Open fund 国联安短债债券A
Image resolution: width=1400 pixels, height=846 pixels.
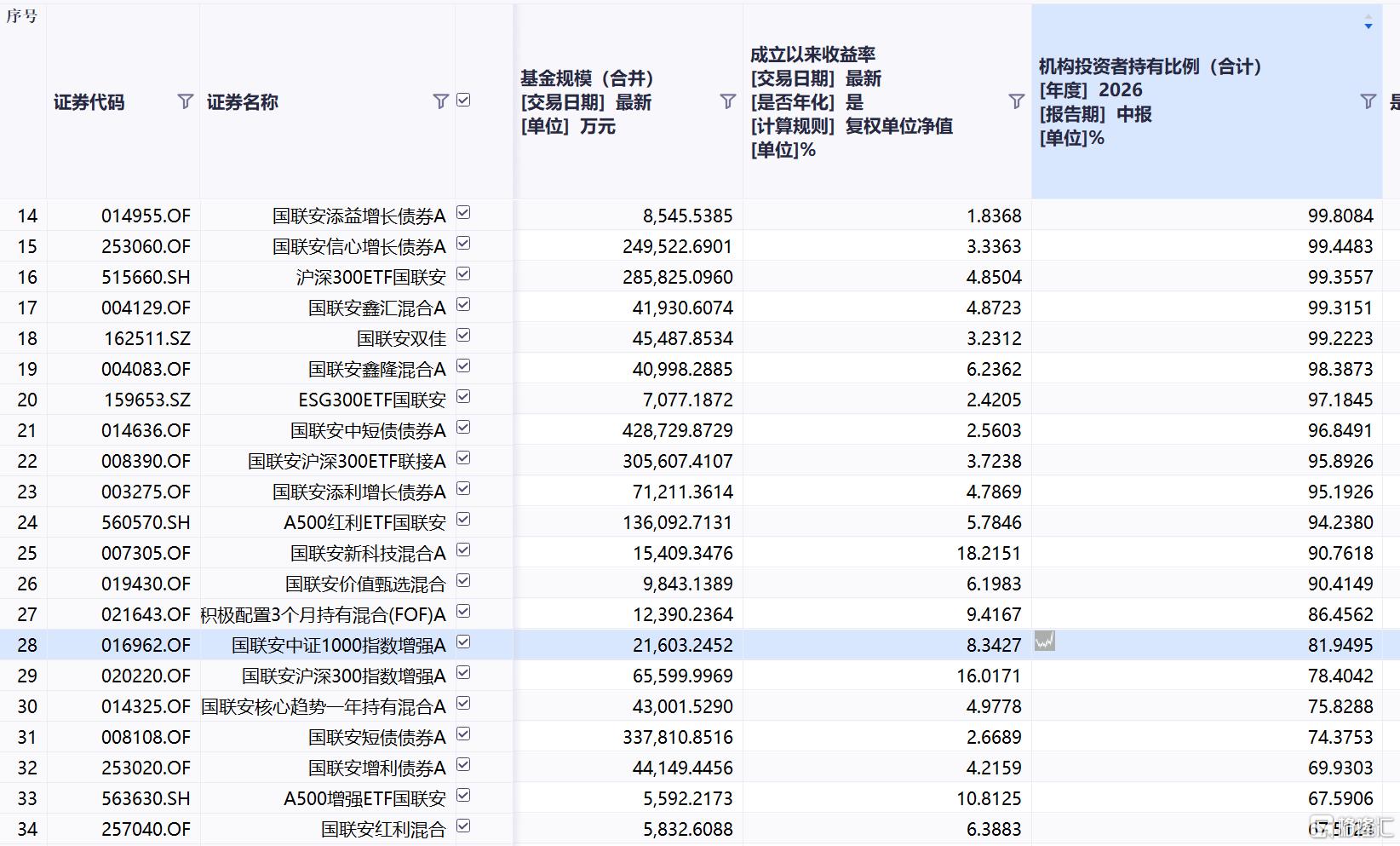click(376, 737)
